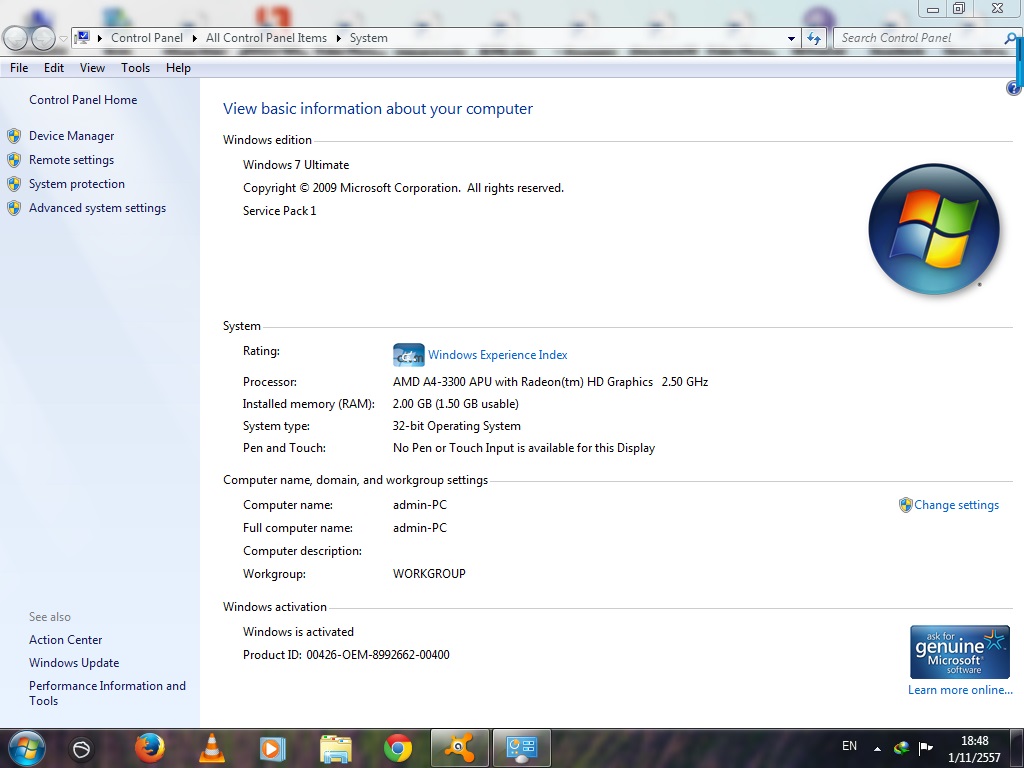
Task: Click the "Windows is activated" status text
Action: click(298, 632)
